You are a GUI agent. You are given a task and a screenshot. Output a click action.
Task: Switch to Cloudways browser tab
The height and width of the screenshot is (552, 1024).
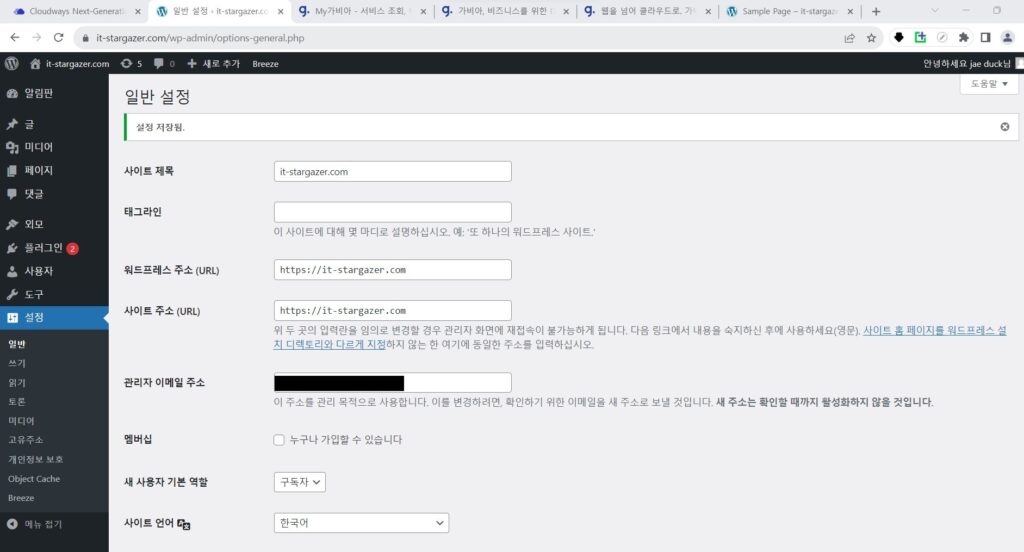(x=75, y=11)
